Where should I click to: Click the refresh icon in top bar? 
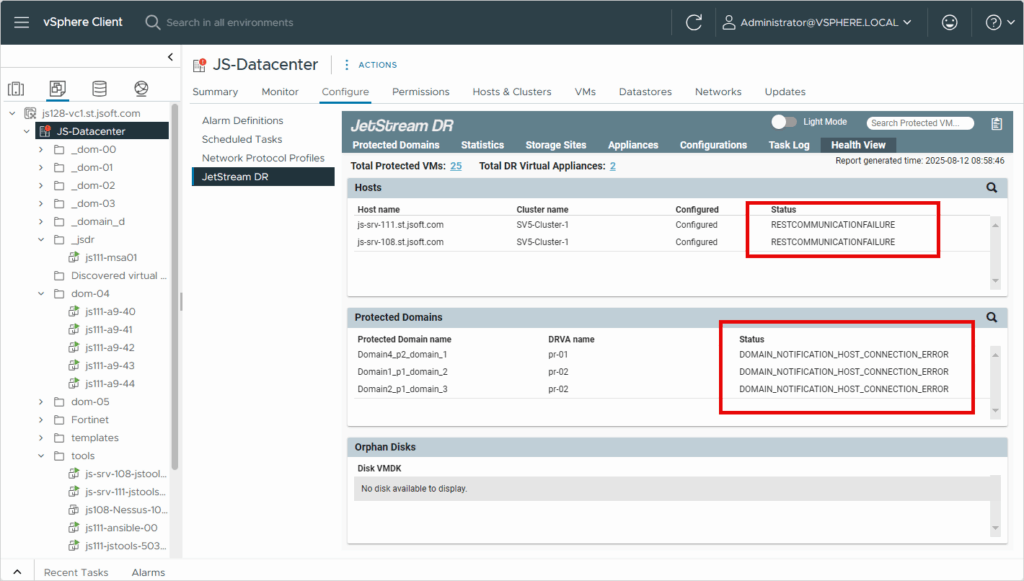coord(693,22)
